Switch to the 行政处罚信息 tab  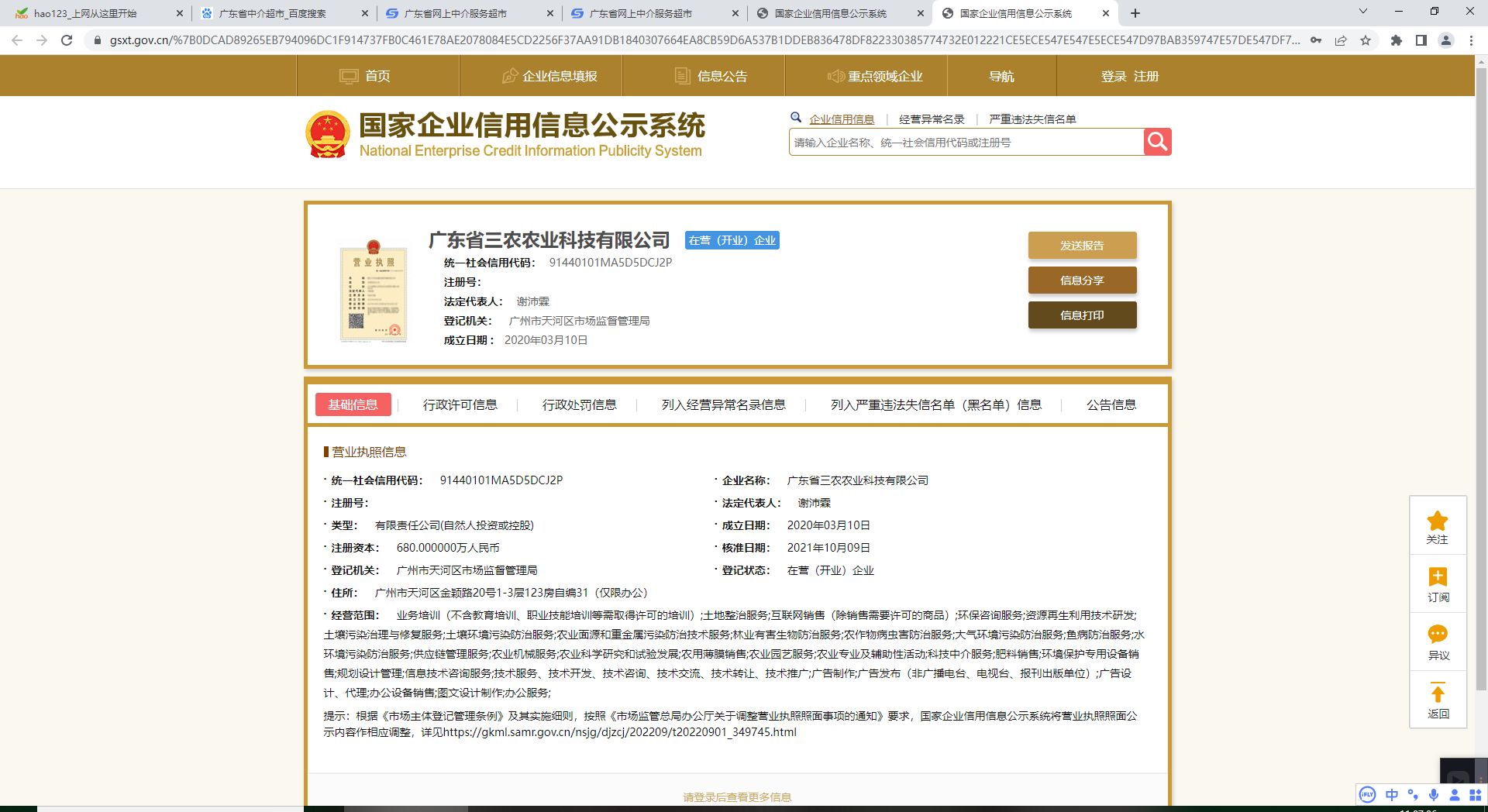pos(579,404)
